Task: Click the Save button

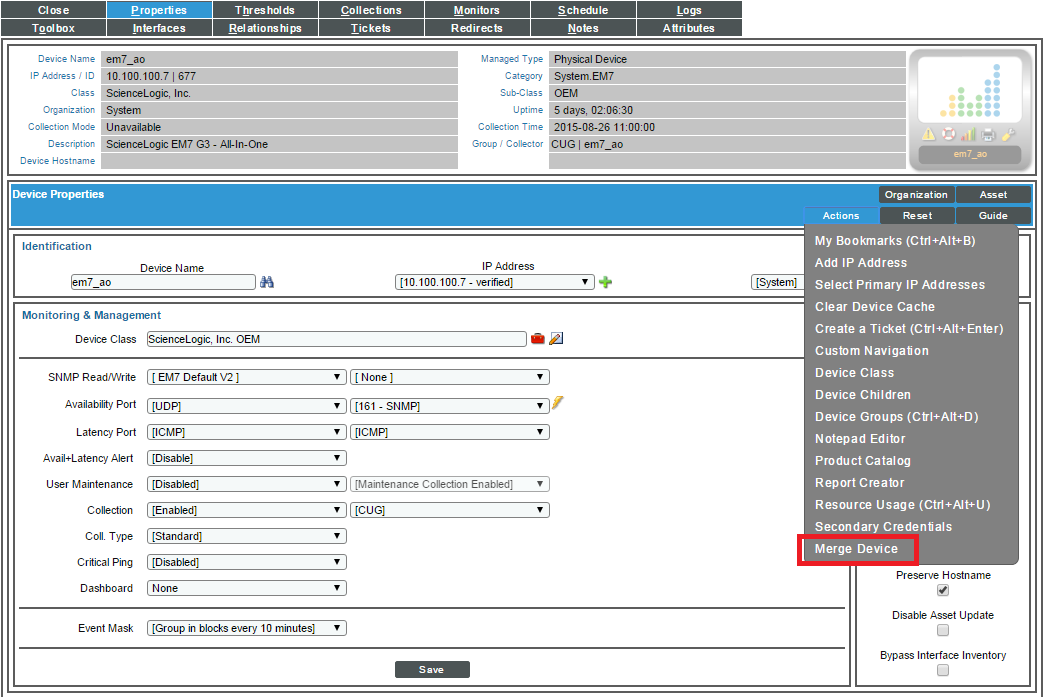Action: click(432, 669)
